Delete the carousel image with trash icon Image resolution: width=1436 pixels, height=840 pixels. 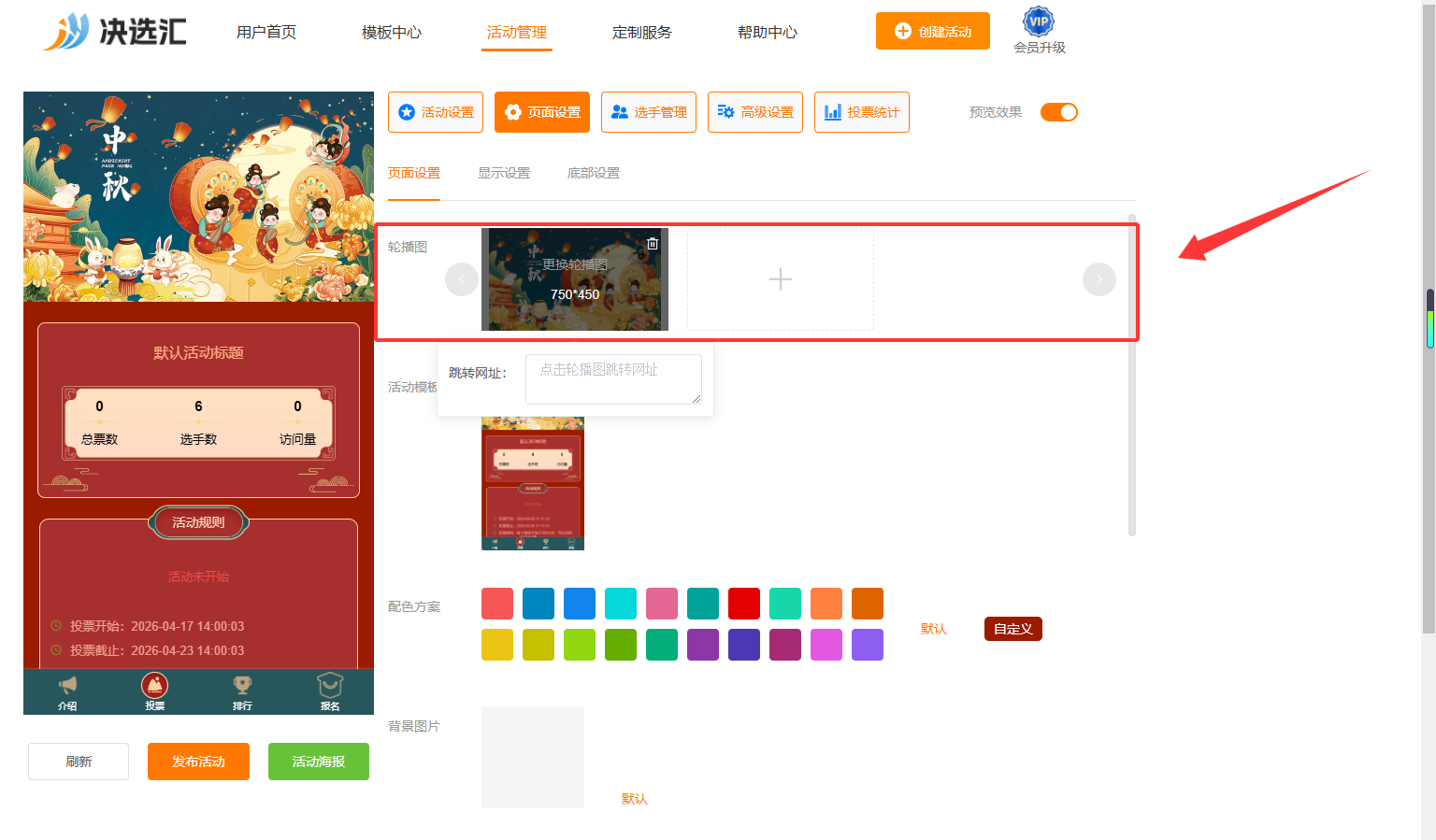pos(653,244)
